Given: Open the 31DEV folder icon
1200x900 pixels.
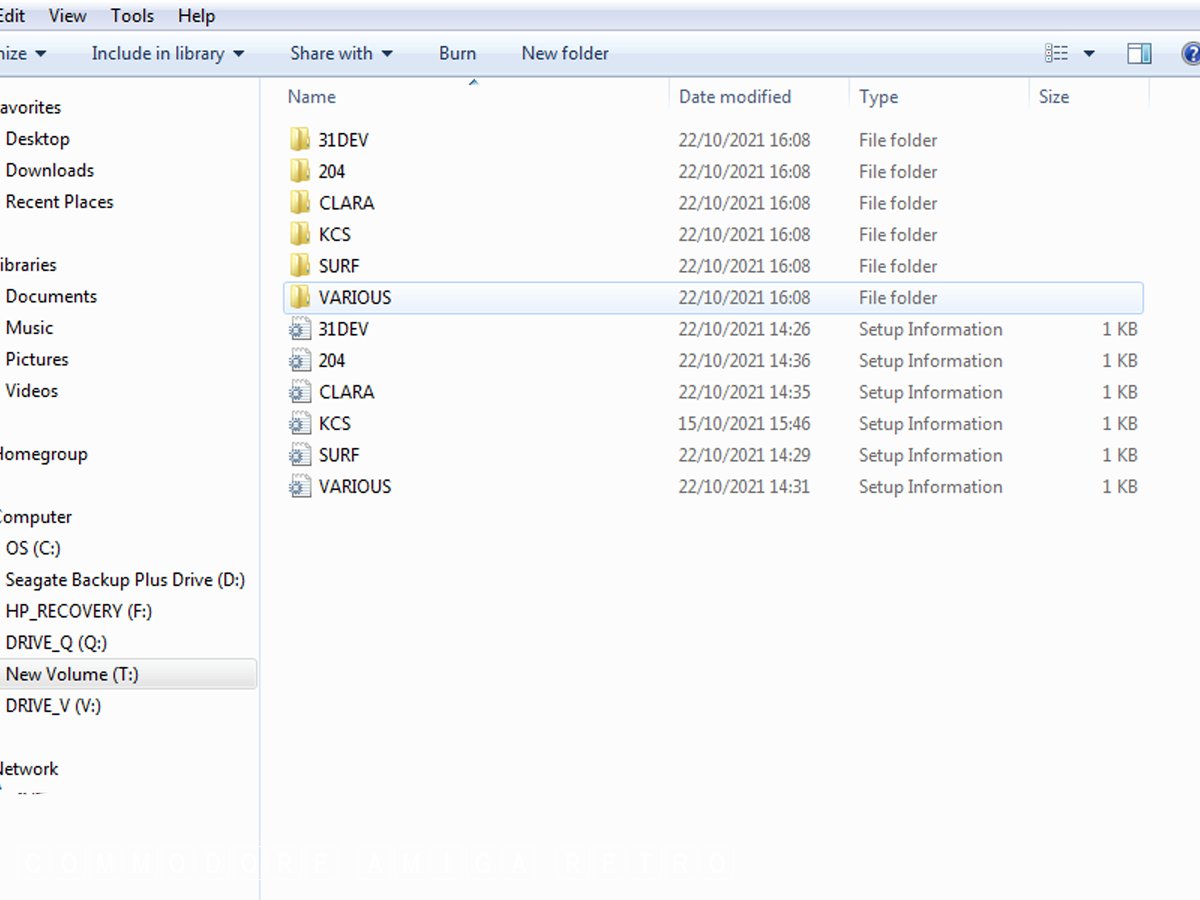Looking at the screenshot, I should (300, 140).
